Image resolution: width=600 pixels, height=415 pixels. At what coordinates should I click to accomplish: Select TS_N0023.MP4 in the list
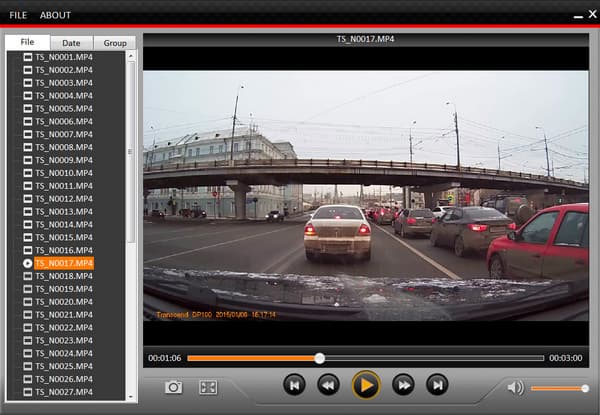tap(64, 340)
